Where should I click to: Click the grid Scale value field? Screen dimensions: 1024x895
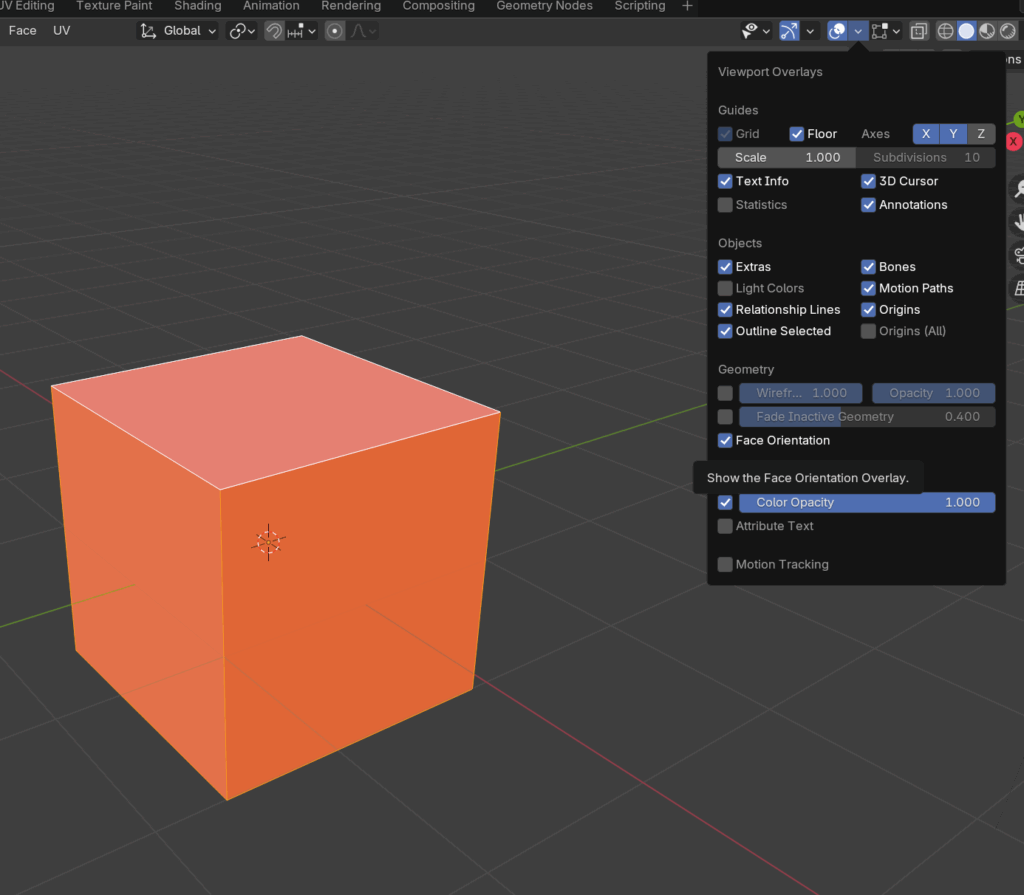tap(786, 157)
